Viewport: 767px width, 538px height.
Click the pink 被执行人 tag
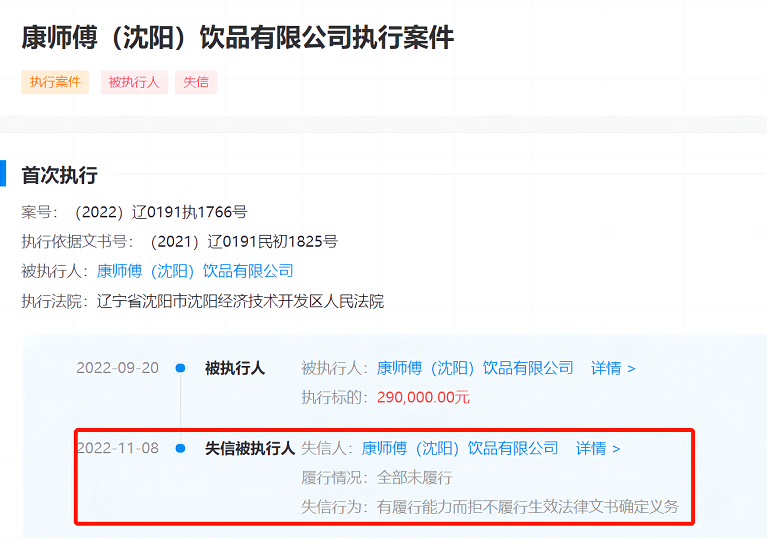(x=134, y=82)
